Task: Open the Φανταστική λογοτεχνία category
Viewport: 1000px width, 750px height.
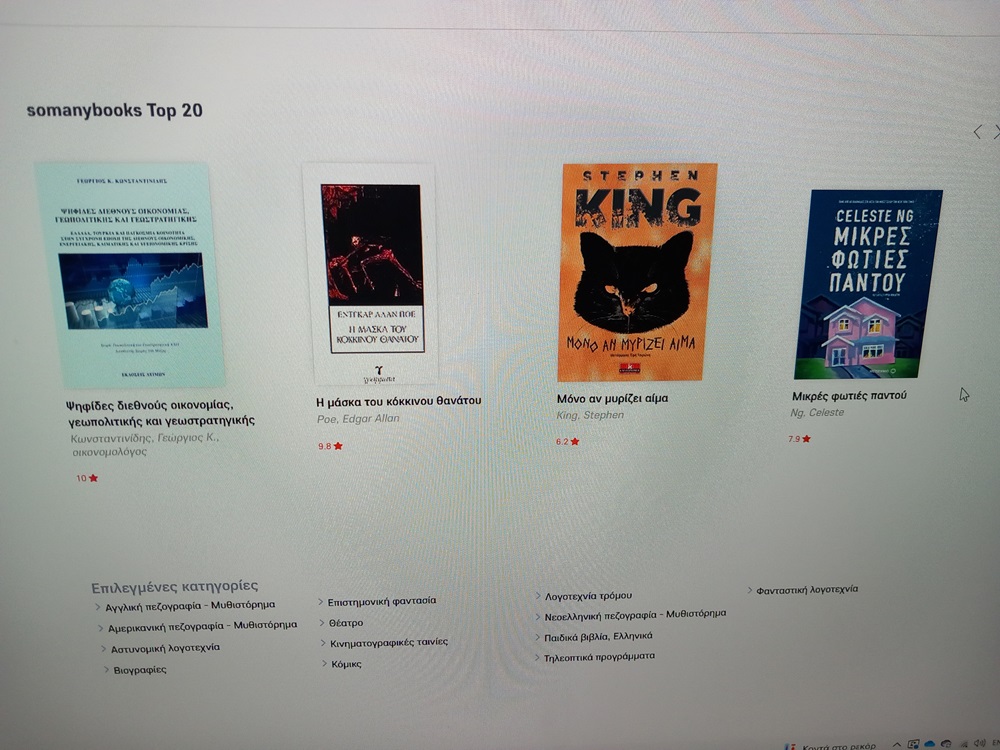Action: pos(807,590)
